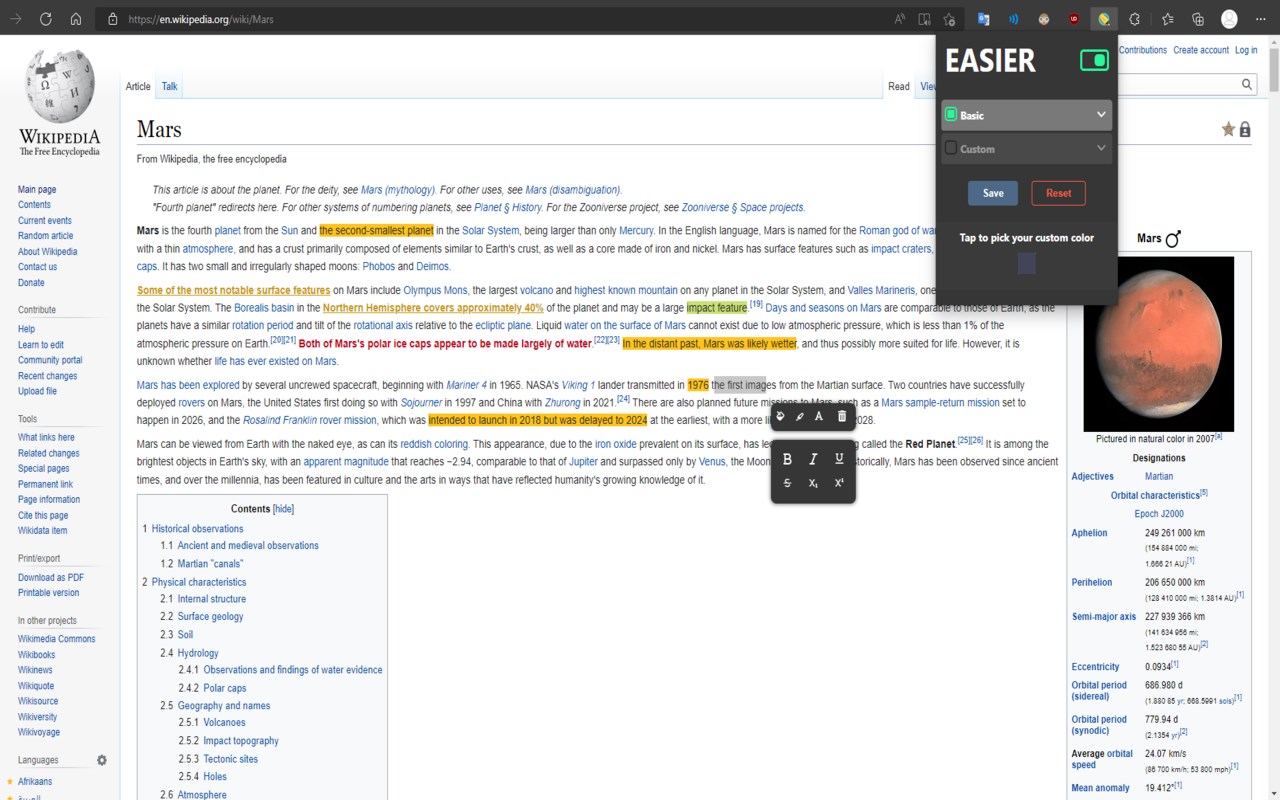The height and width of the screenshot is (800, 1280).
Task: Click Create account link
Action: pos(1201,50)
